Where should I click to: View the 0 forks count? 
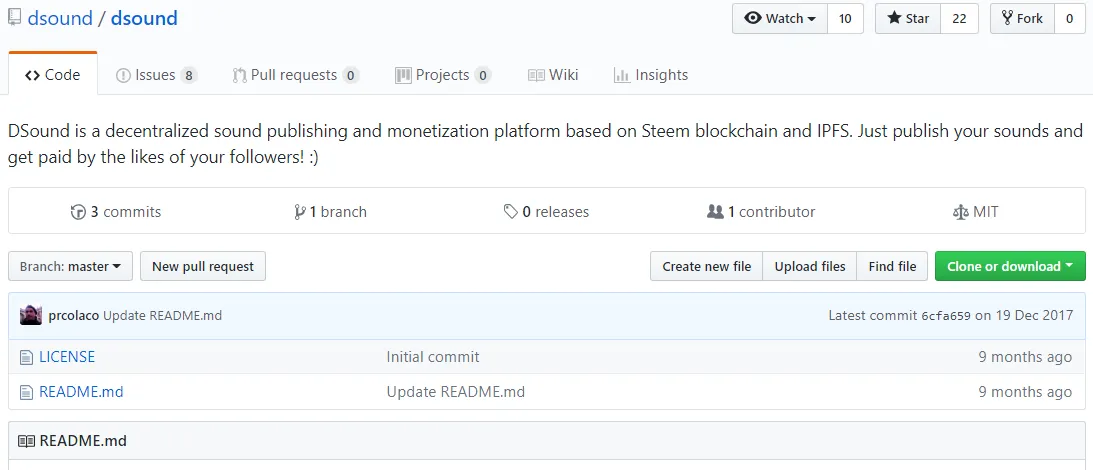click(x=1069, y=19)
